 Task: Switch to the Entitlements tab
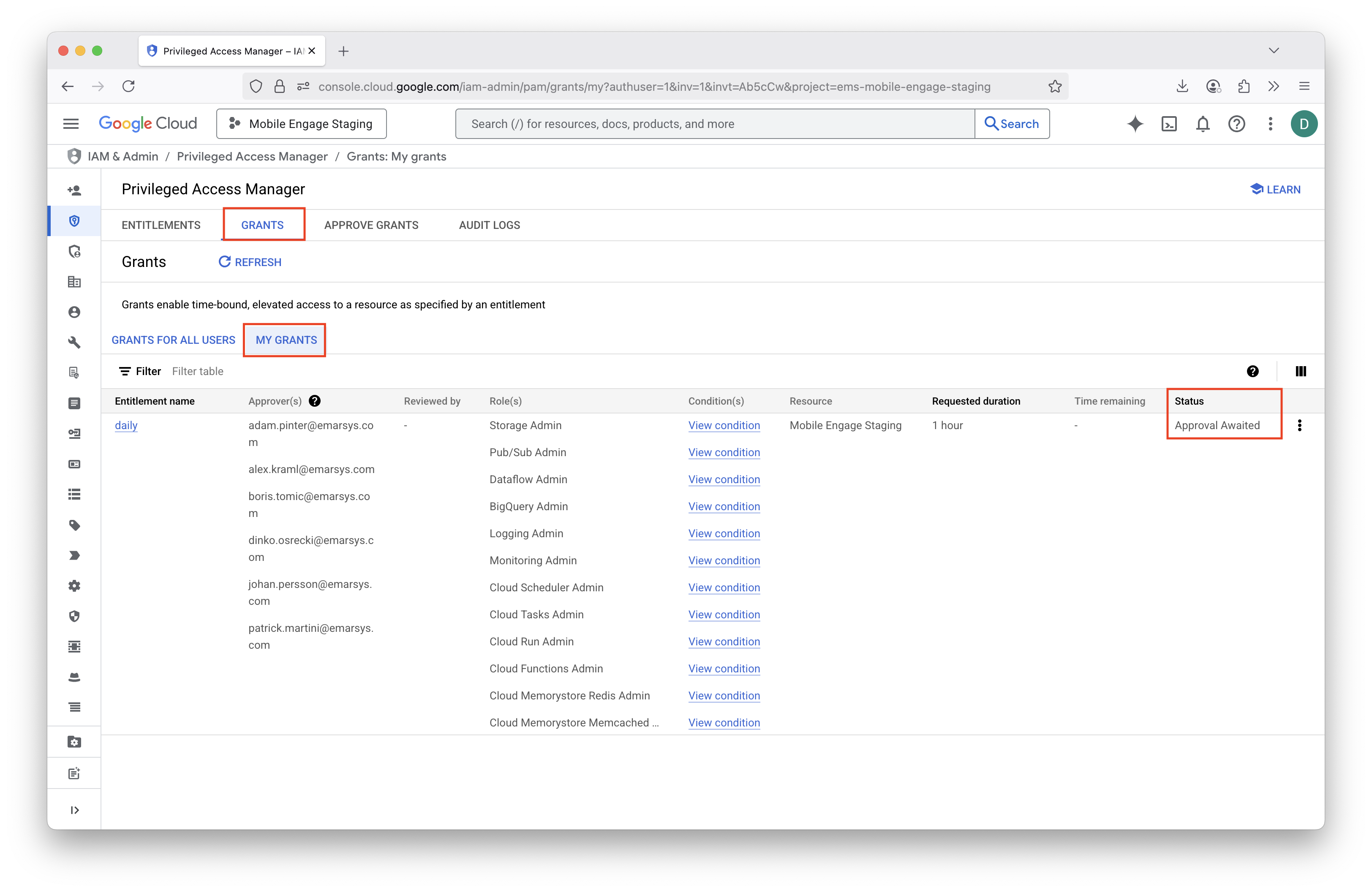[161, 225]
